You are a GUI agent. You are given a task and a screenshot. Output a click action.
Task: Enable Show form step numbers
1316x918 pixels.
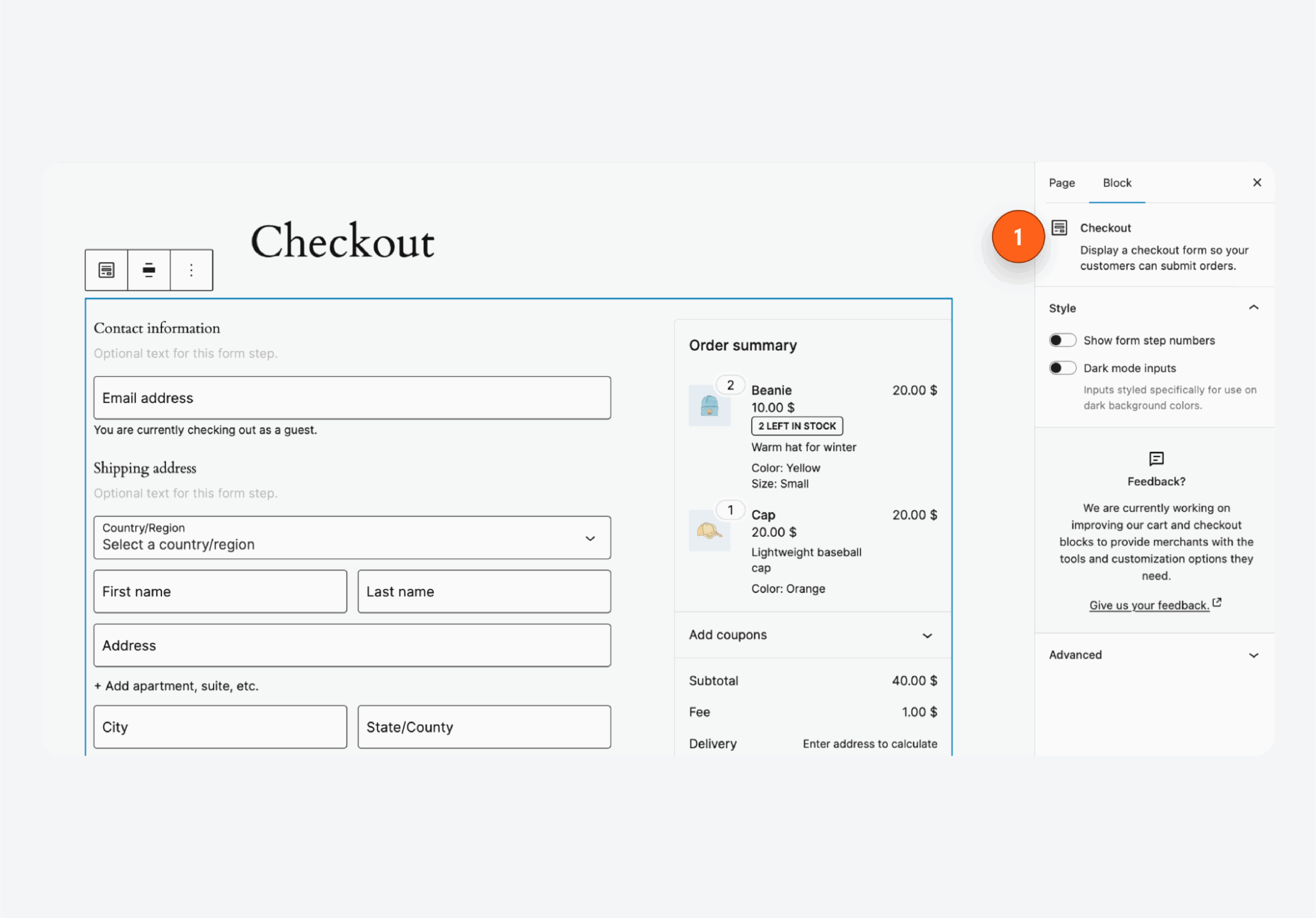[x=1062, y=339]
